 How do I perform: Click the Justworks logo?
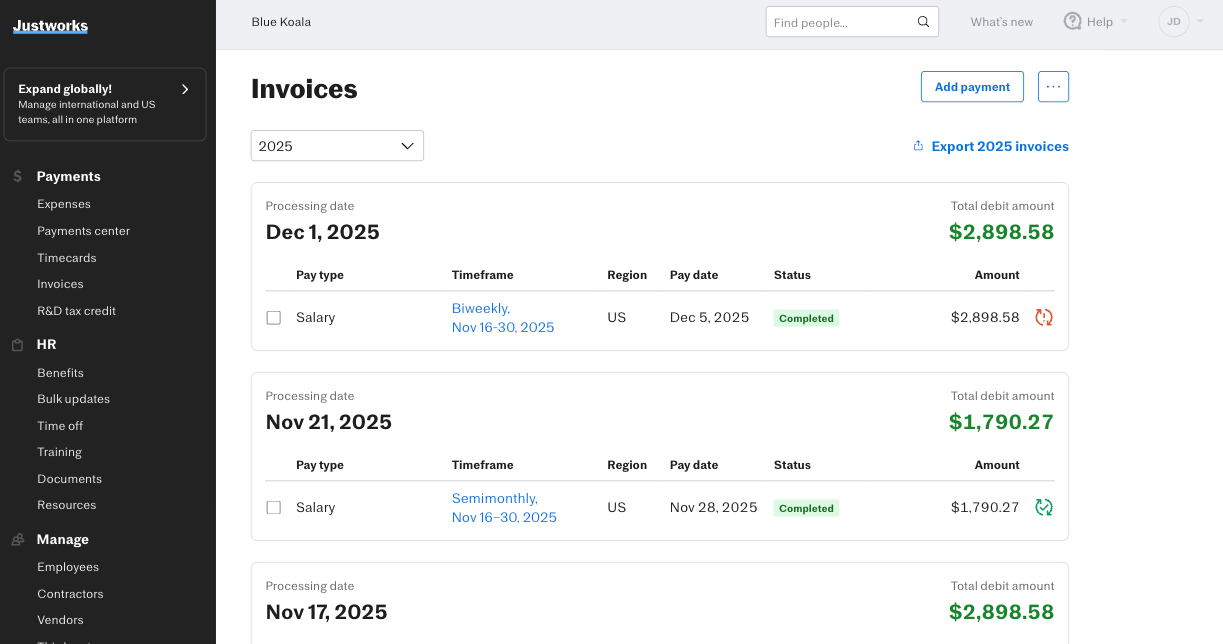click(x=50, y=26)
